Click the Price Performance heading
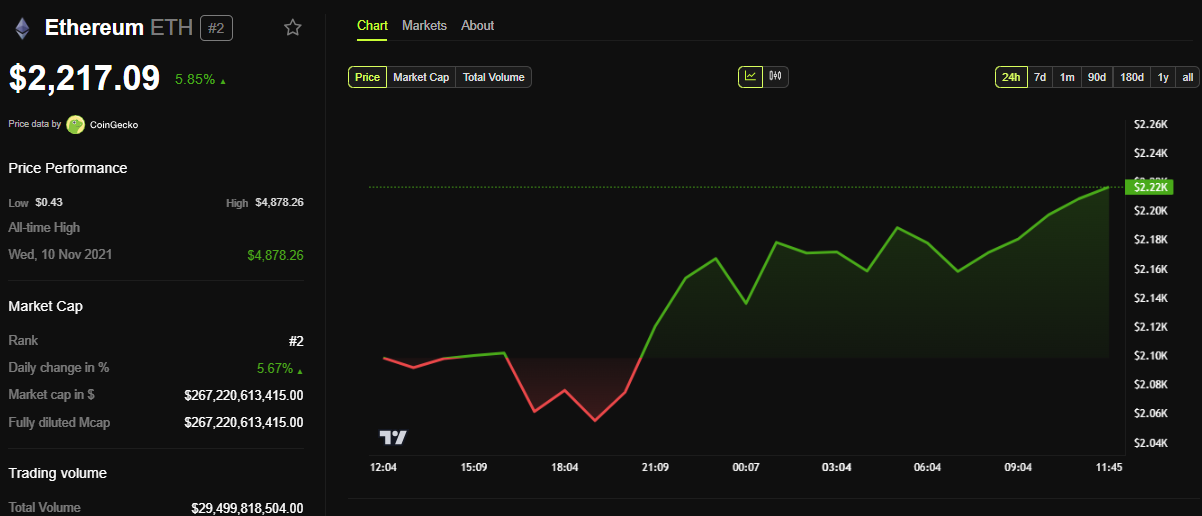The height and width of the screenshot is (516, 1202). pyautogui.click(x=68, y=168)
